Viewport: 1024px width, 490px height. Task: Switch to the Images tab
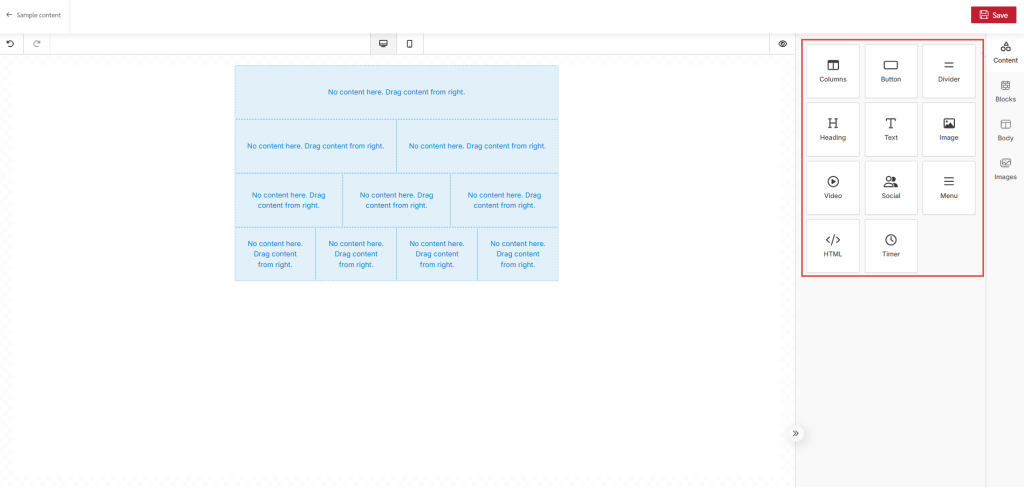pyautogui.click(x=1005, y=169)
